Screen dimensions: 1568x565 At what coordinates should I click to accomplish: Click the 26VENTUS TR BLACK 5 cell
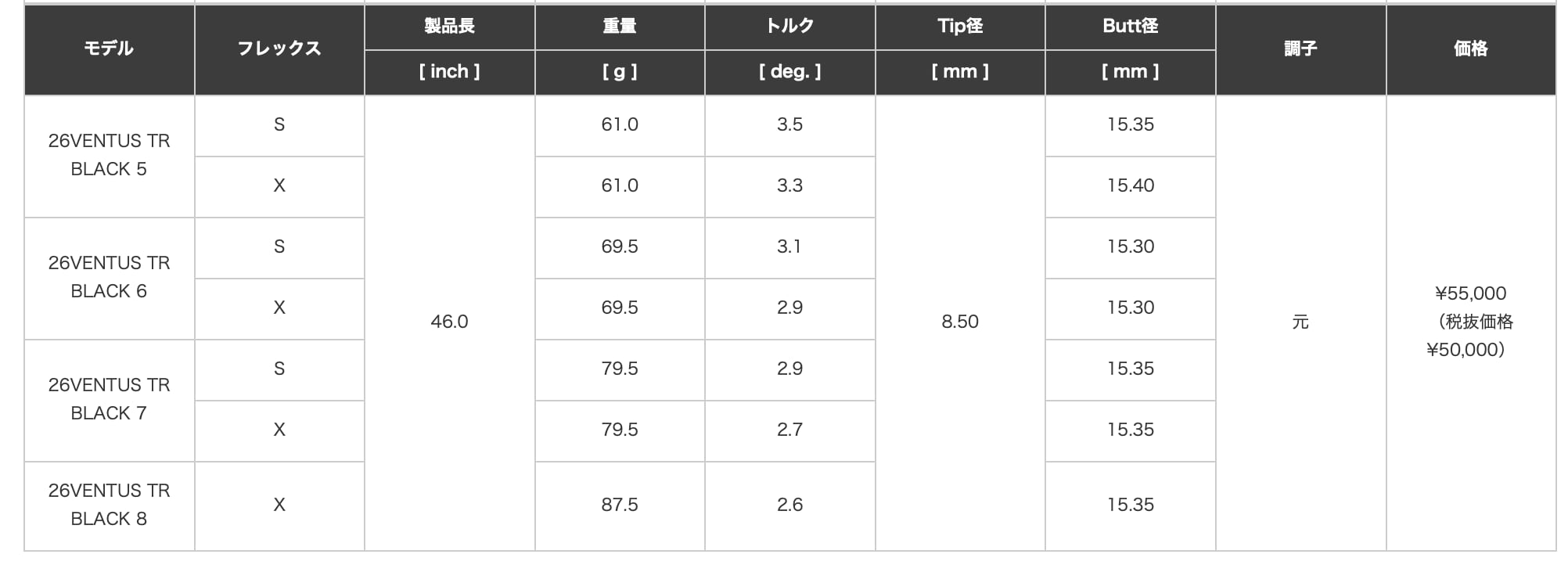tap(109, 155)
